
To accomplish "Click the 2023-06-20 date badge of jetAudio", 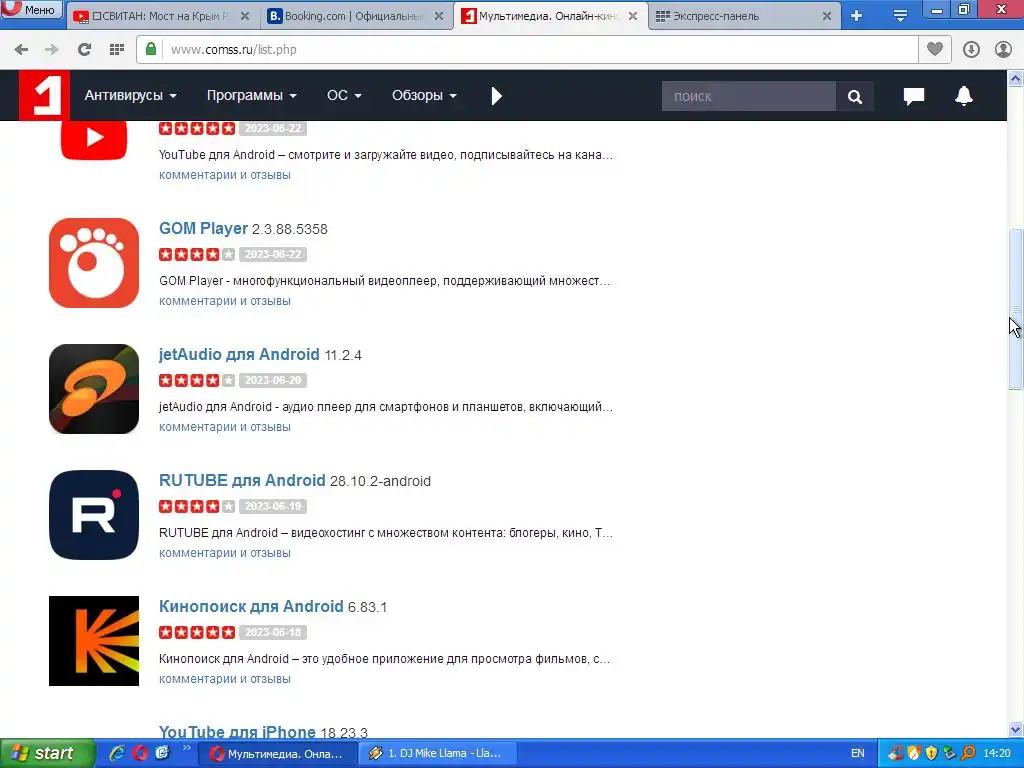I will click(x=273, y=380).
